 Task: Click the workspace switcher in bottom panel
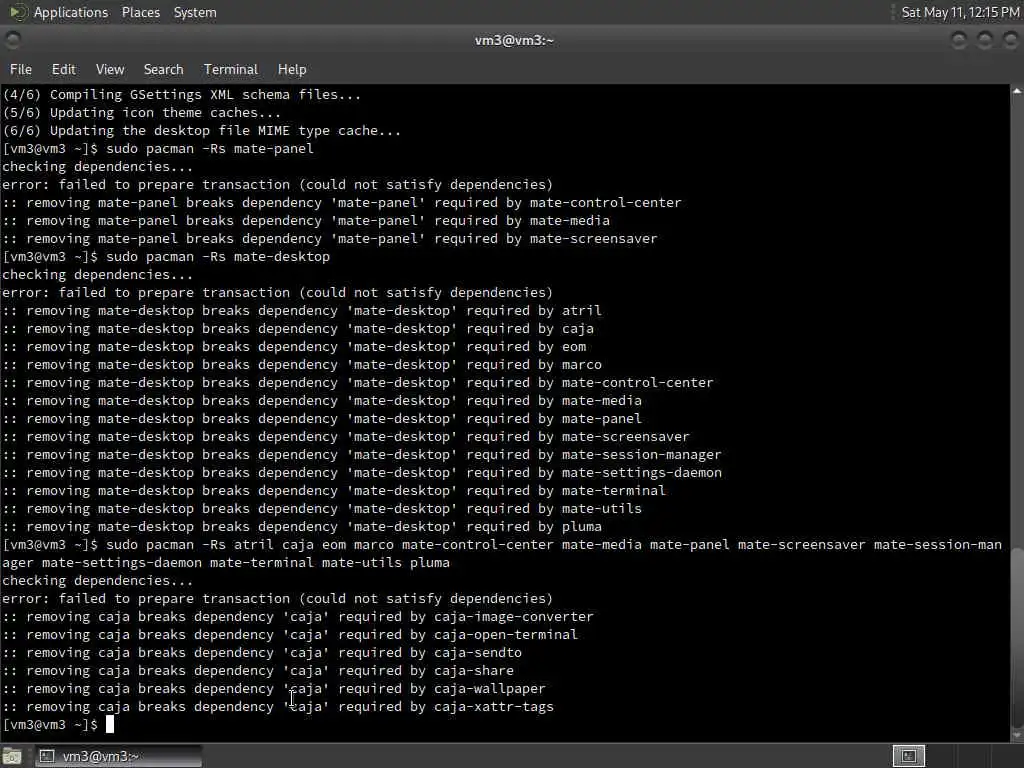coord(908,756)
